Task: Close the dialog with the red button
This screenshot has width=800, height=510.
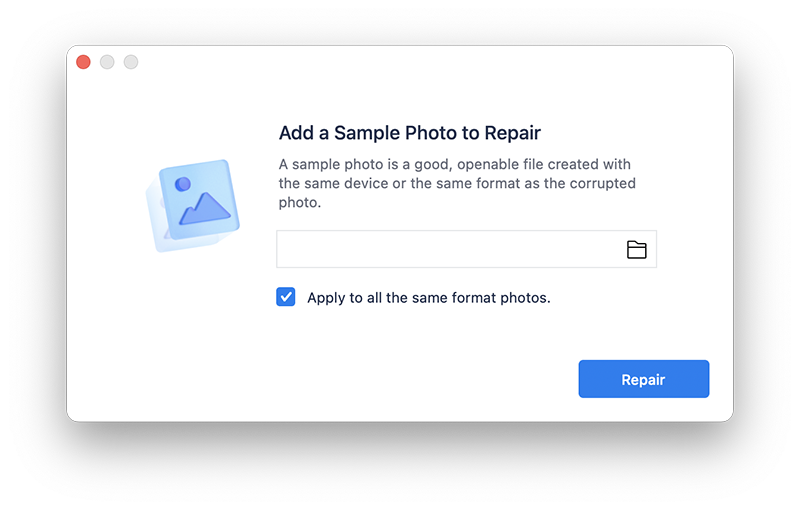Action: click(x=83, y=62)
